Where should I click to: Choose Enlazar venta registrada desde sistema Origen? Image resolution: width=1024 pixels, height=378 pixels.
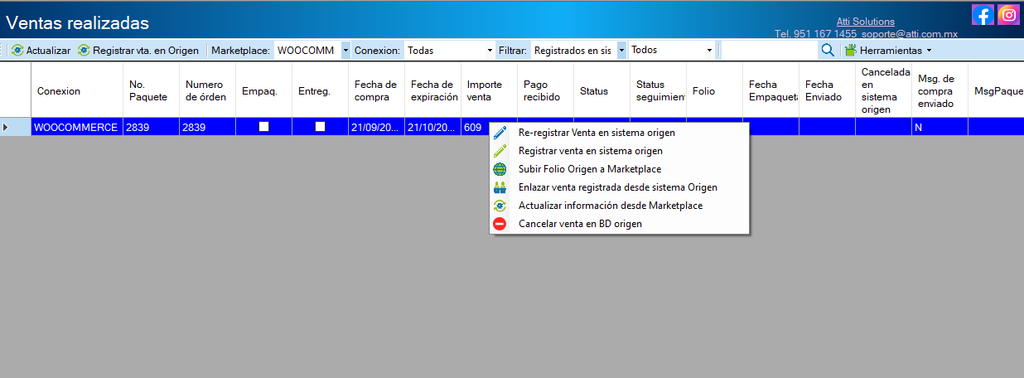tap(619, 187)
